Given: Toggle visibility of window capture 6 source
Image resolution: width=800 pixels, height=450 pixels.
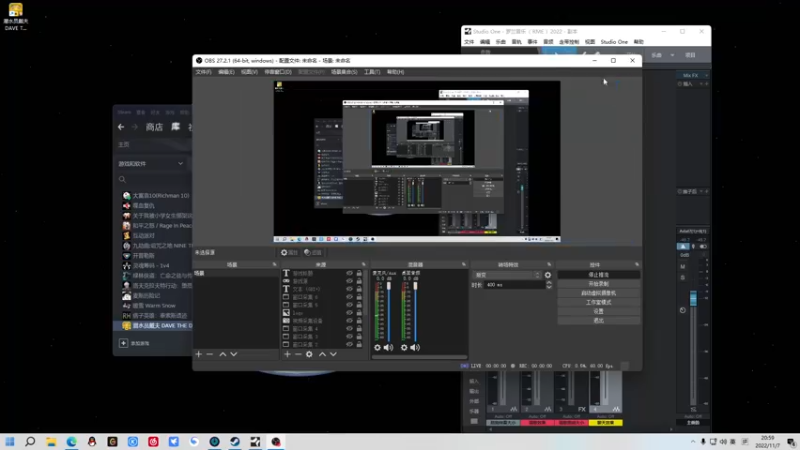Looking at the screenshot, I should click(x=349, y=297).
